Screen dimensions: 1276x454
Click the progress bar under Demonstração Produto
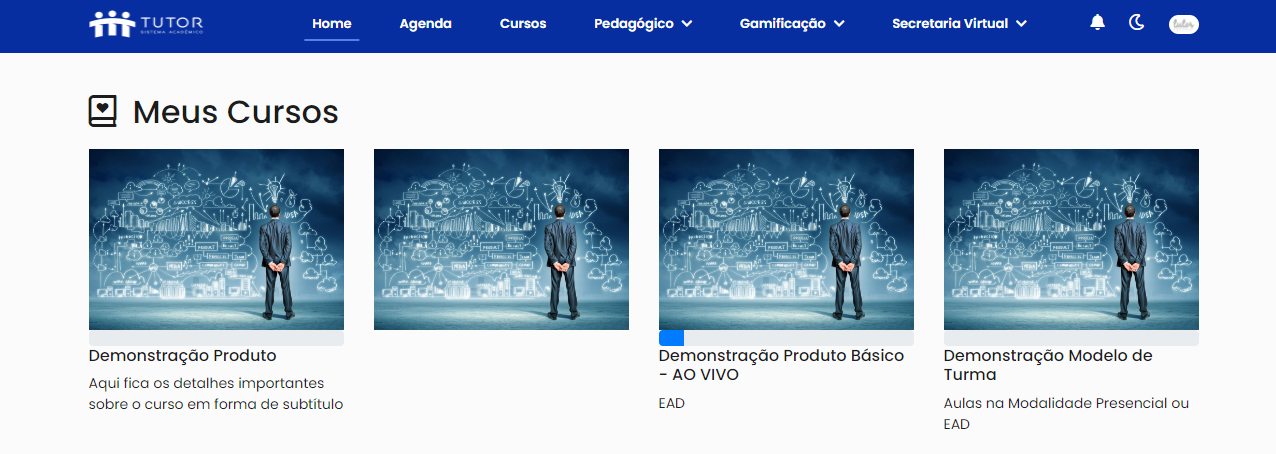click(x=216, y=338)
